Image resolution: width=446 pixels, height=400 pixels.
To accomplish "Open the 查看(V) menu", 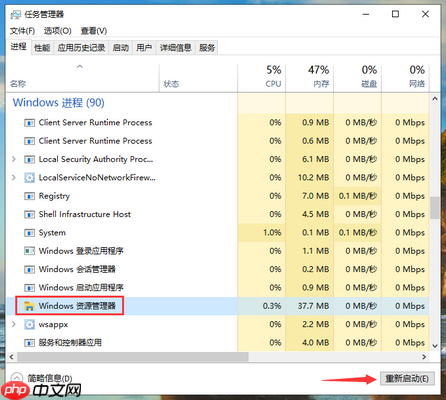I will coord(94,31).
